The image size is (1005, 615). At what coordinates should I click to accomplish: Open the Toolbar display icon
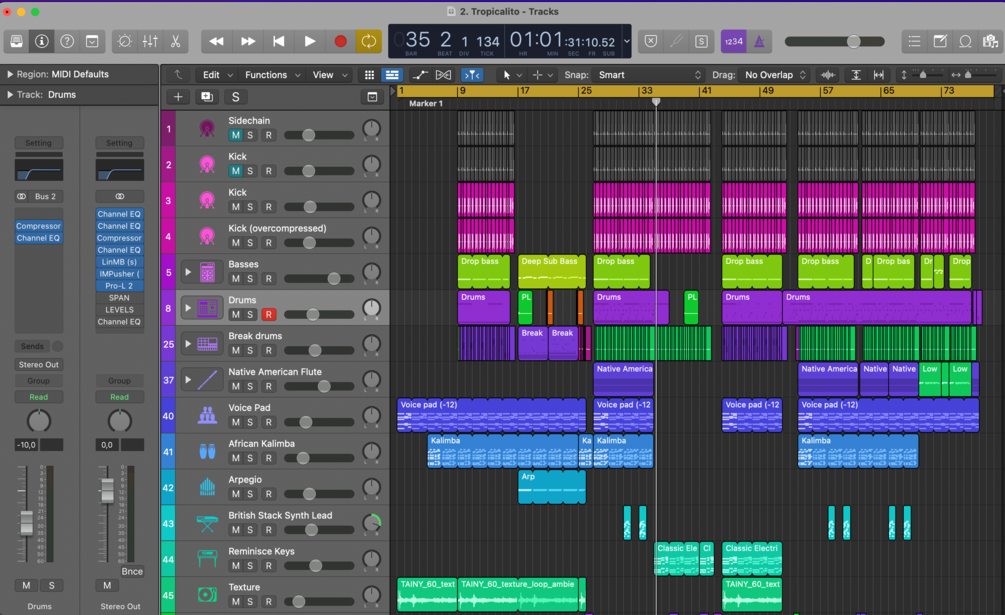point(92,42)
